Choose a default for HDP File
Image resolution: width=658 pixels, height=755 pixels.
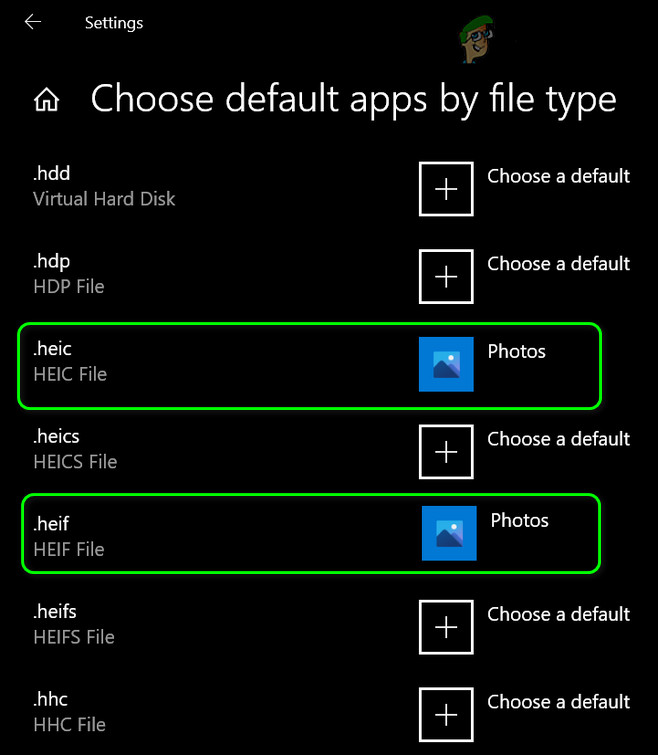tap(558, 264)
